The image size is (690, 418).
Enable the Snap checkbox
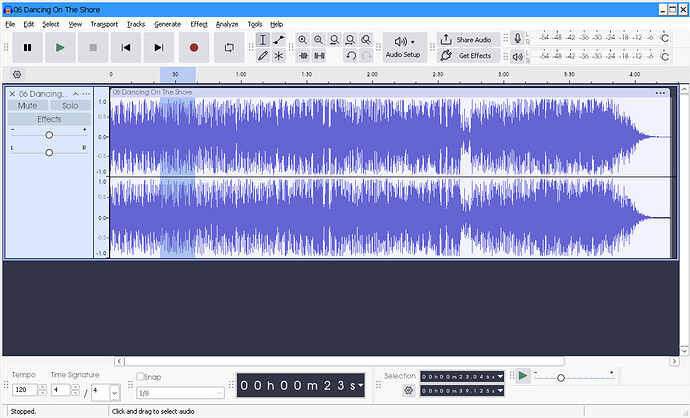pyautogui.click(x=140, y=377)
